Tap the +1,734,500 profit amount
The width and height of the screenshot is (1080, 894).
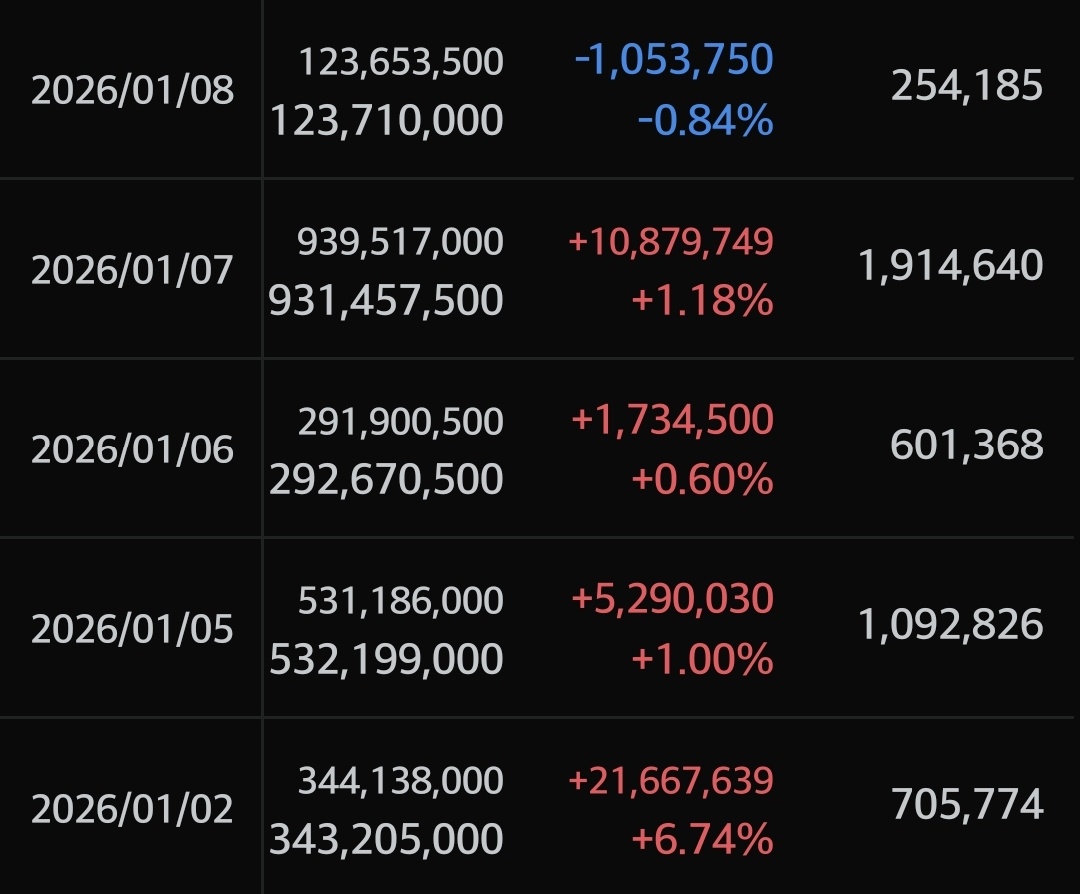[x=672, y=420]
